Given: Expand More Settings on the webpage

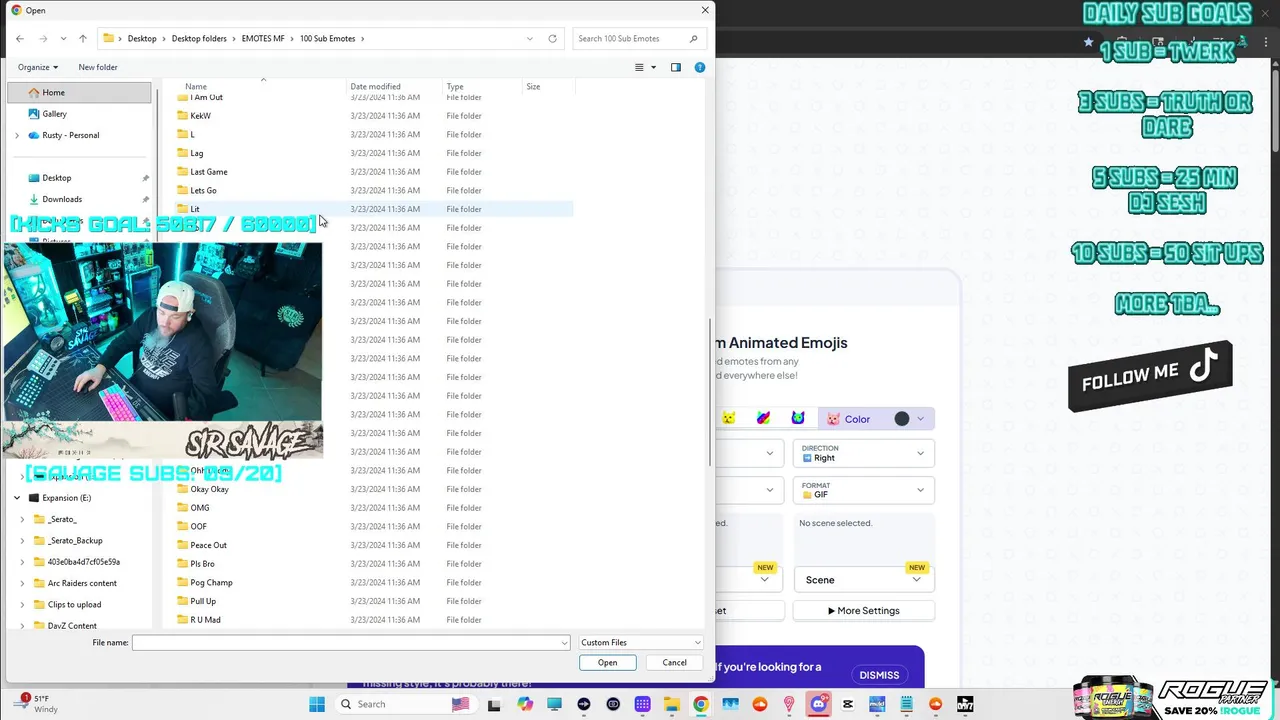Looking at the screenshot, I should click(864, 611).
